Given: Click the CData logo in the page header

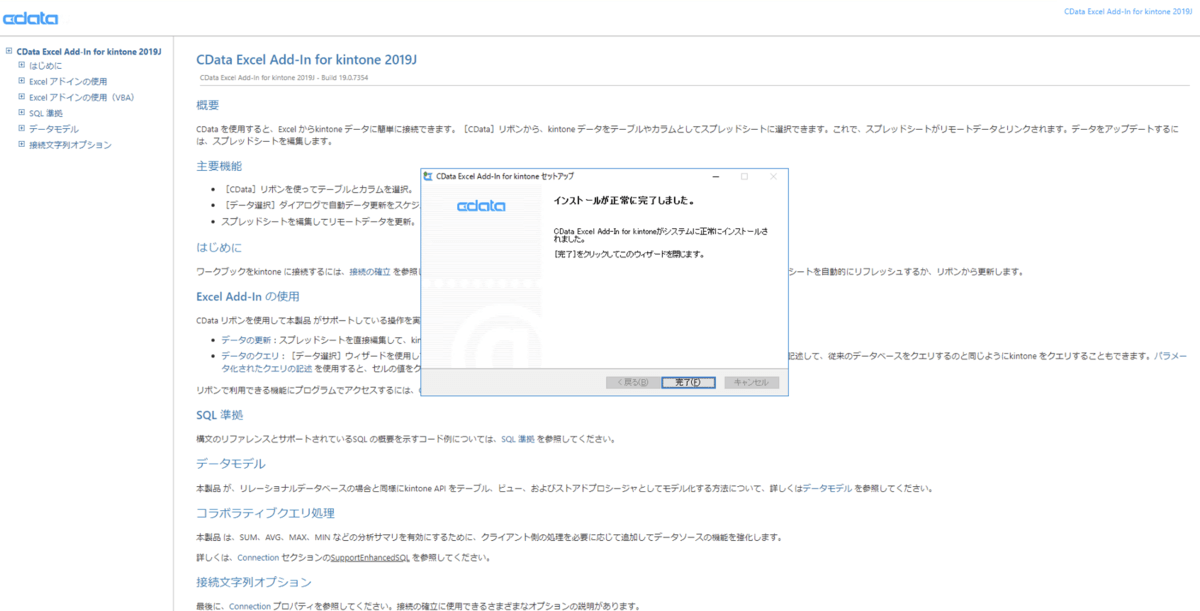Looking at the screenshot, I should (x=30, y=18).
